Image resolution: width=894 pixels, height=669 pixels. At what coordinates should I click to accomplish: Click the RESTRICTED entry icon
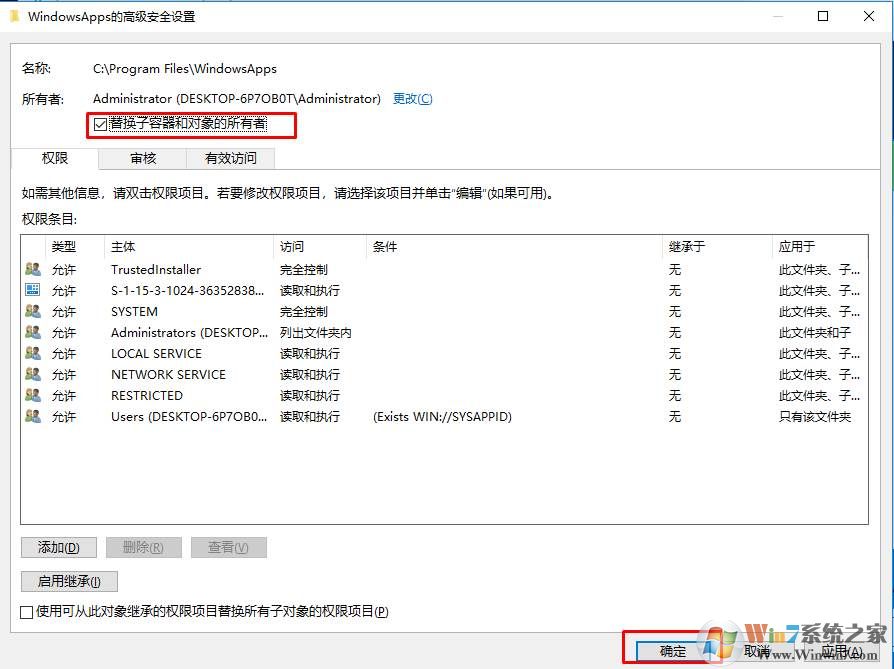coord(33,395)
